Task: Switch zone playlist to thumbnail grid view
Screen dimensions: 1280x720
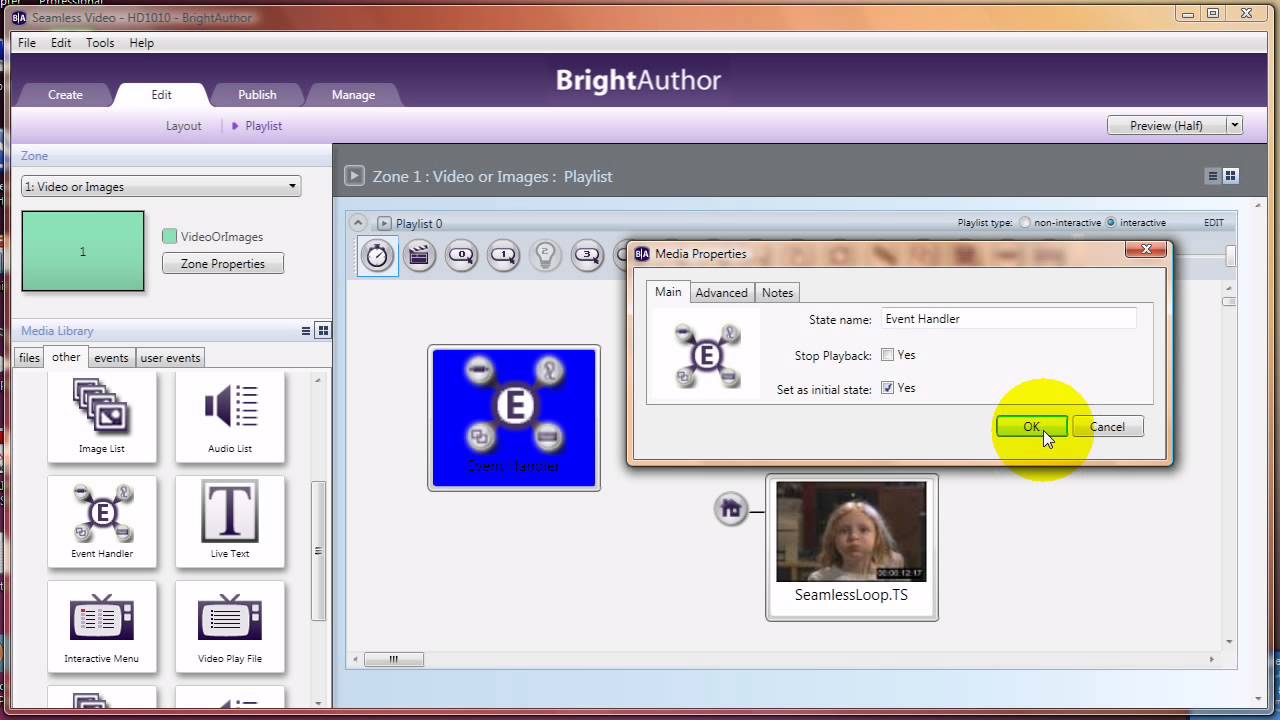Action: pyautogui.click(x=1231, y=176)
